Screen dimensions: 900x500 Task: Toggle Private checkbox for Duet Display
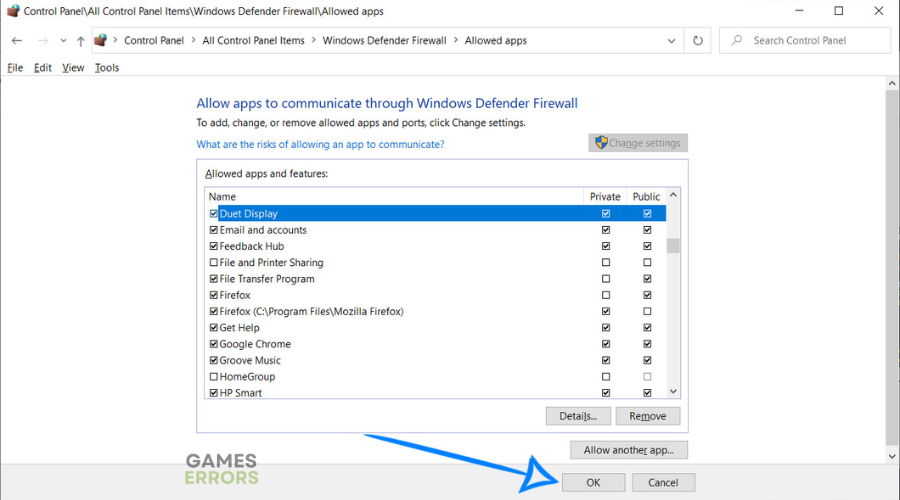[606, 214]
